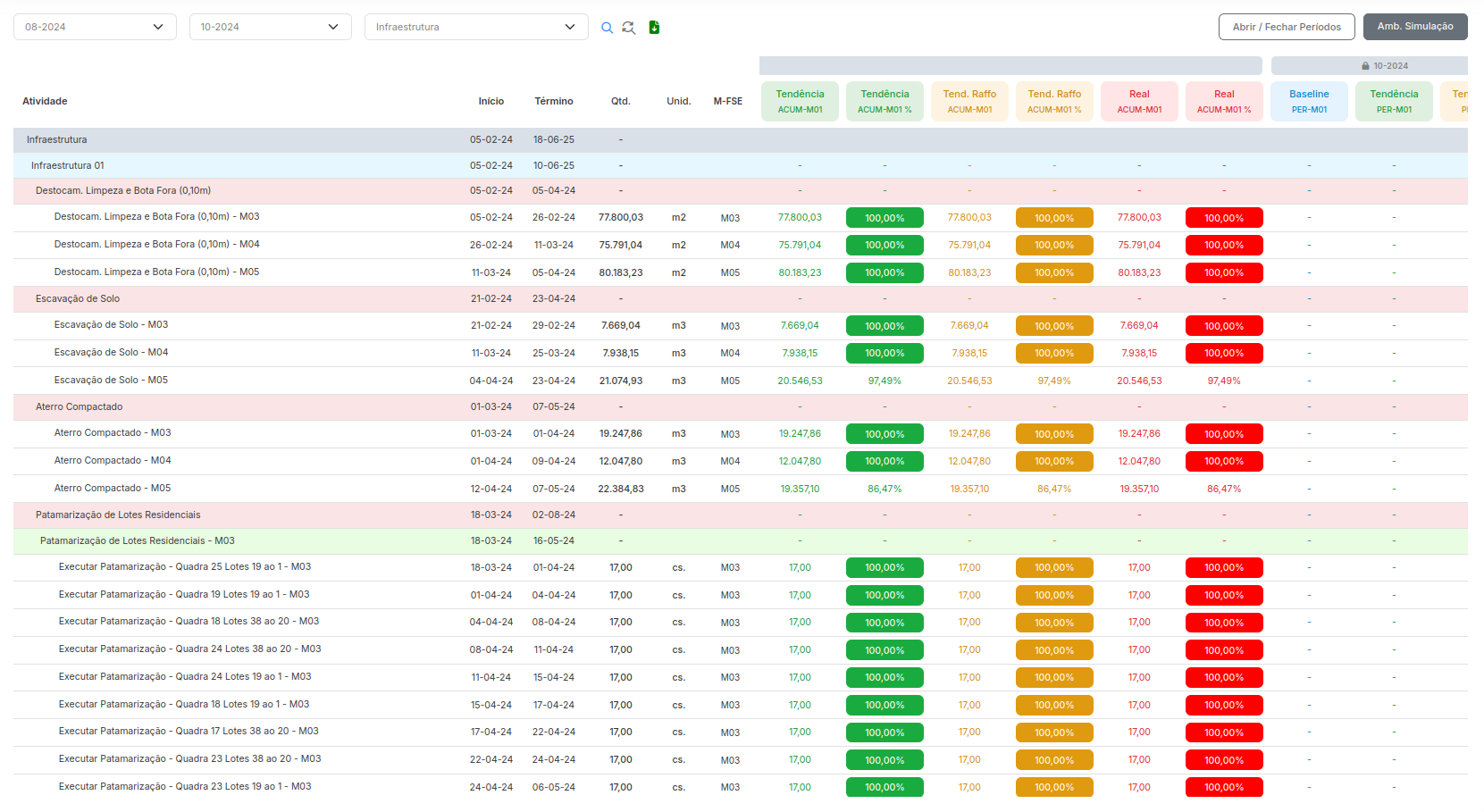1484x812 pixels.
Task: Click green 100,00% badge for Aterro Compactado - M04
Action: click(885, 461)
